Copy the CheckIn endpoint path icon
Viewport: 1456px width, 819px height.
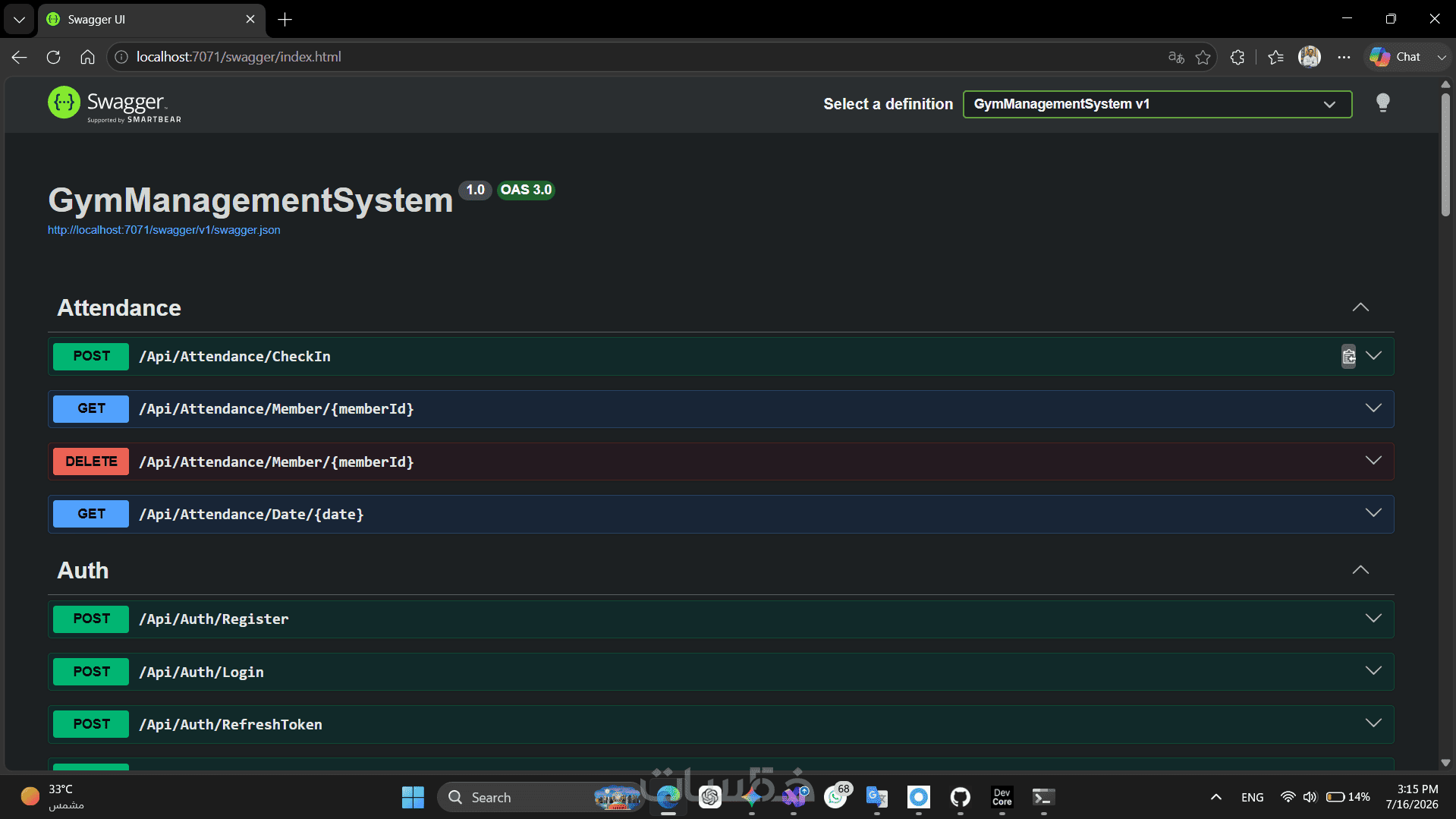point(1348,356)
